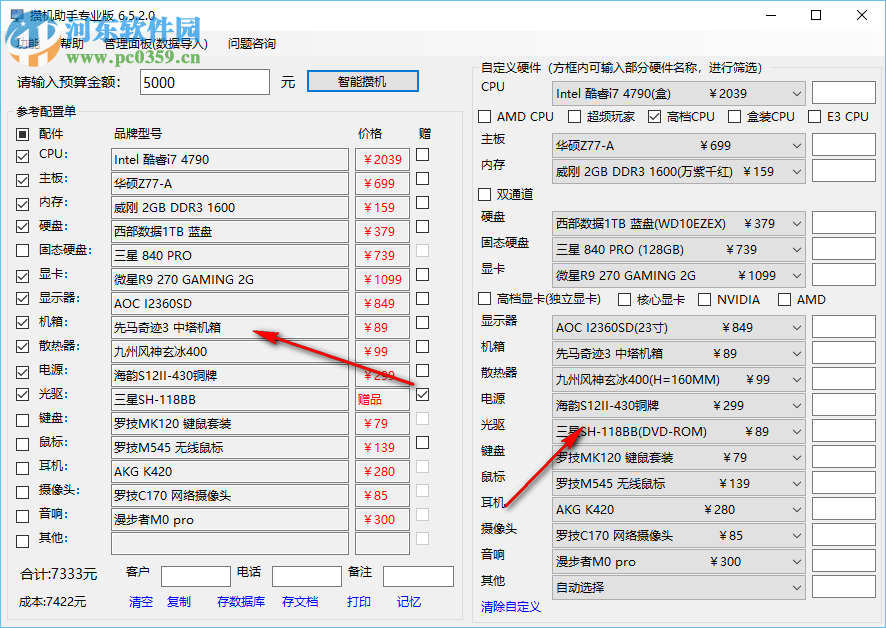The height and width of the screenshot is (628, 886).
Task: Enable the 双通道 memory checkbox
Action: pos(485,194)
